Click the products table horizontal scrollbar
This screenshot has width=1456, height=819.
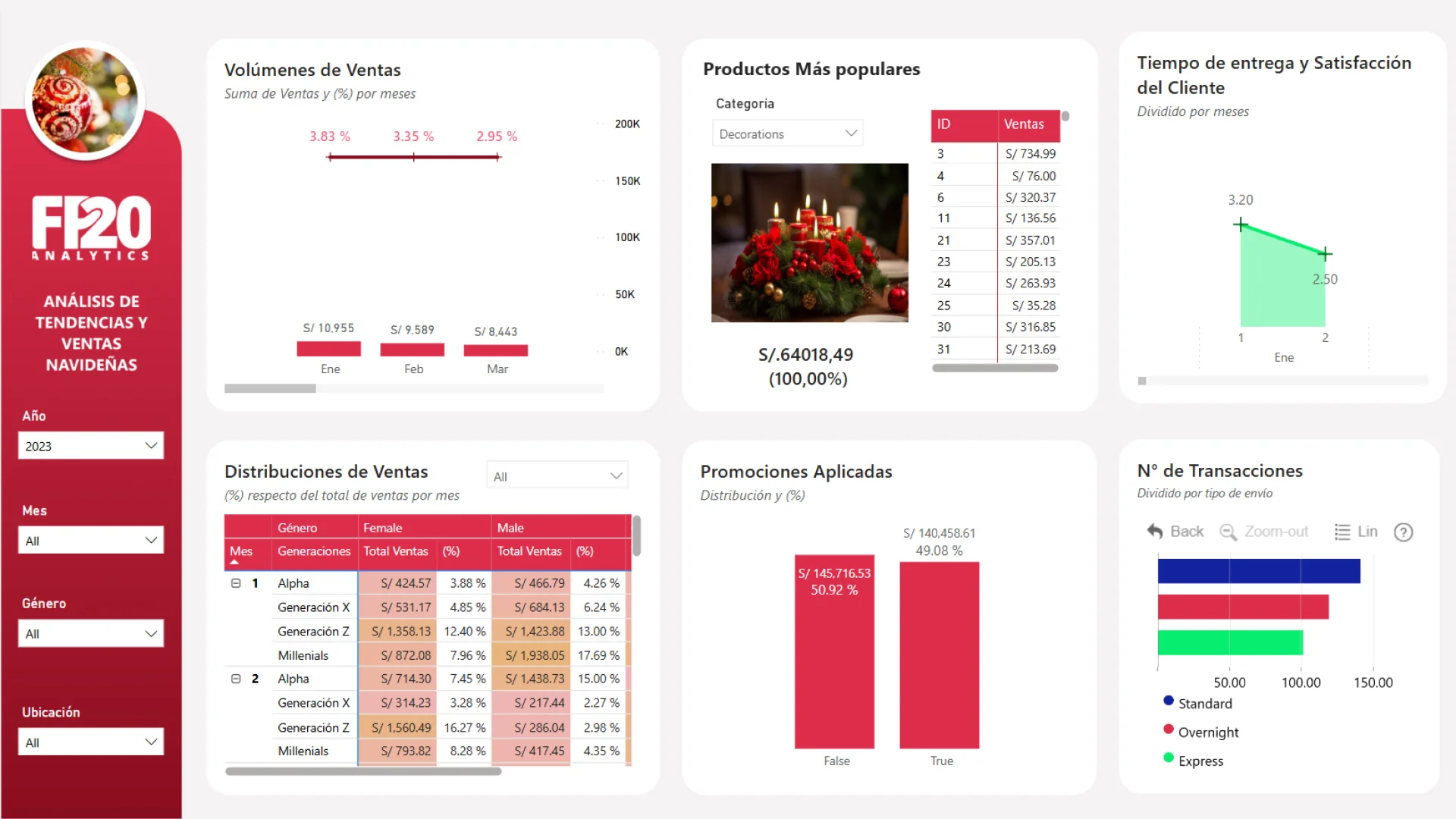coord(995,368)
